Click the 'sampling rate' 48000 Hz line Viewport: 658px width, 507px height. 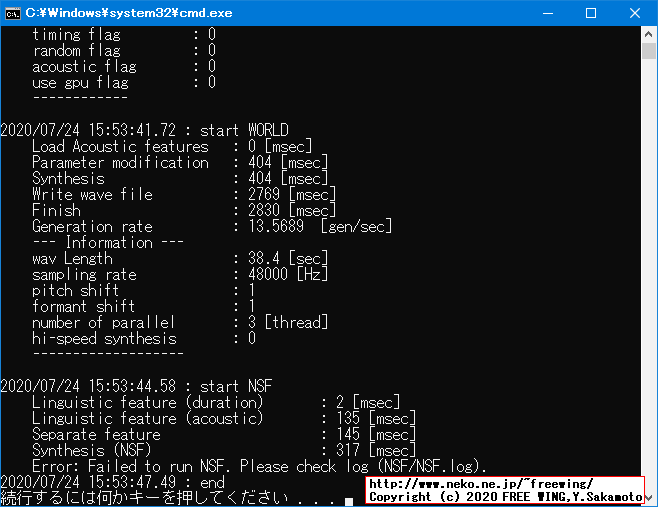click(x=179, y=274)
